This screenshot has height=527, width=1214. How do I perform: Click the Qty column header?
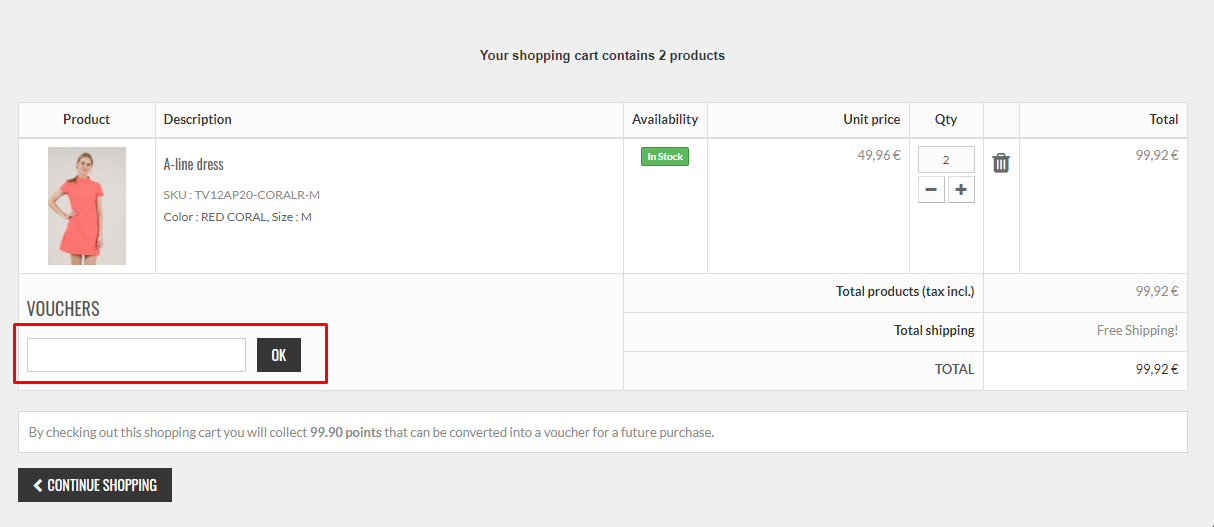click(x=946, y=119)
